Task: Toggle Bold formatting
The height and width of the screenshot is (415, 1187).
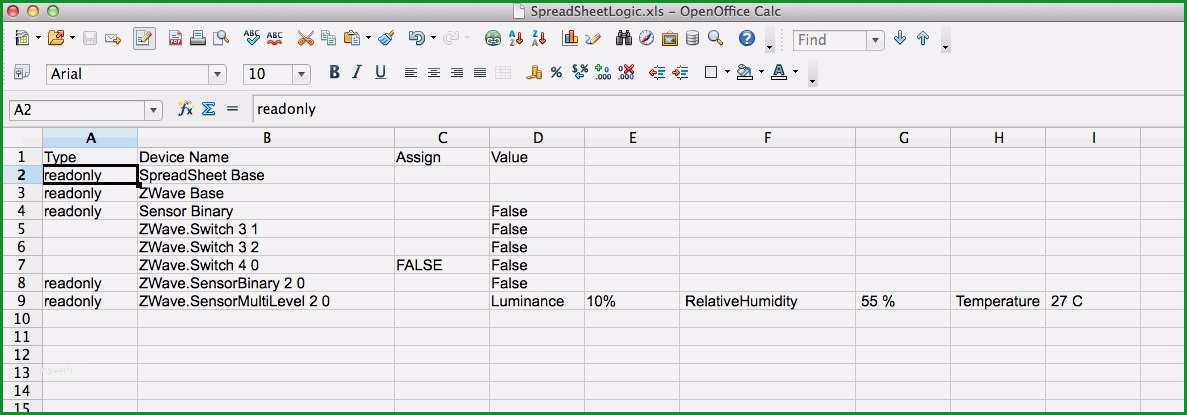Action: point(334,72)
